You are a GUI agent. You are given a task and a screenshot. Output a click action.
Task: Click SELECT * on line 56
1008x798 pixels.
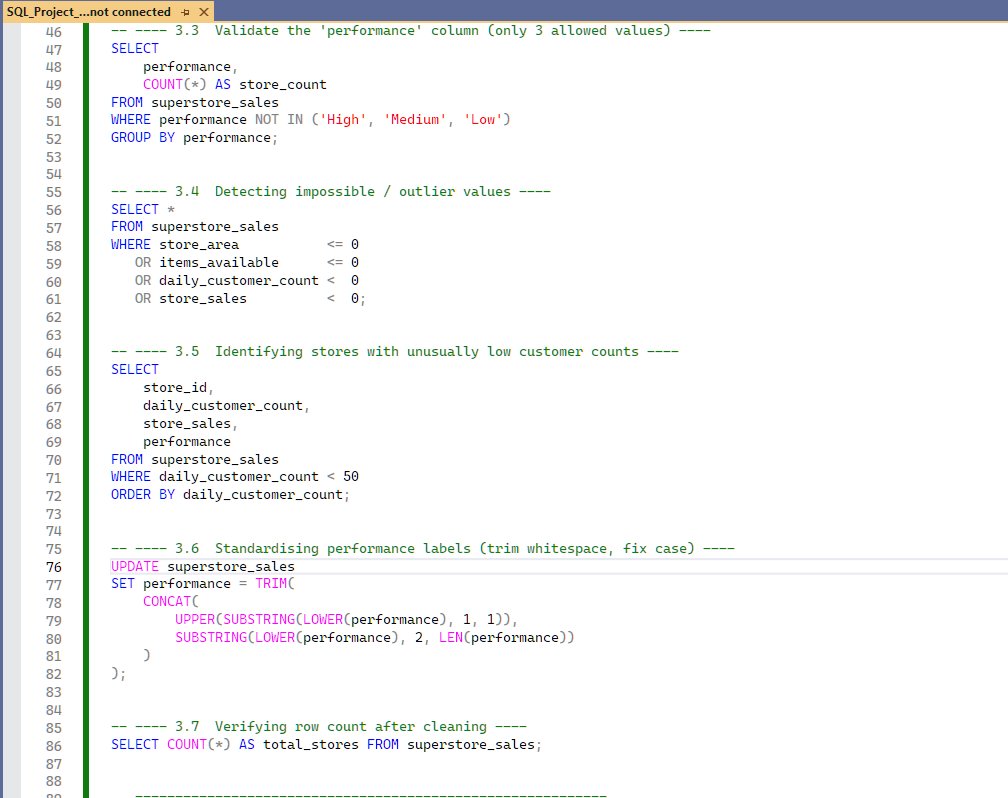coord(143,209)
